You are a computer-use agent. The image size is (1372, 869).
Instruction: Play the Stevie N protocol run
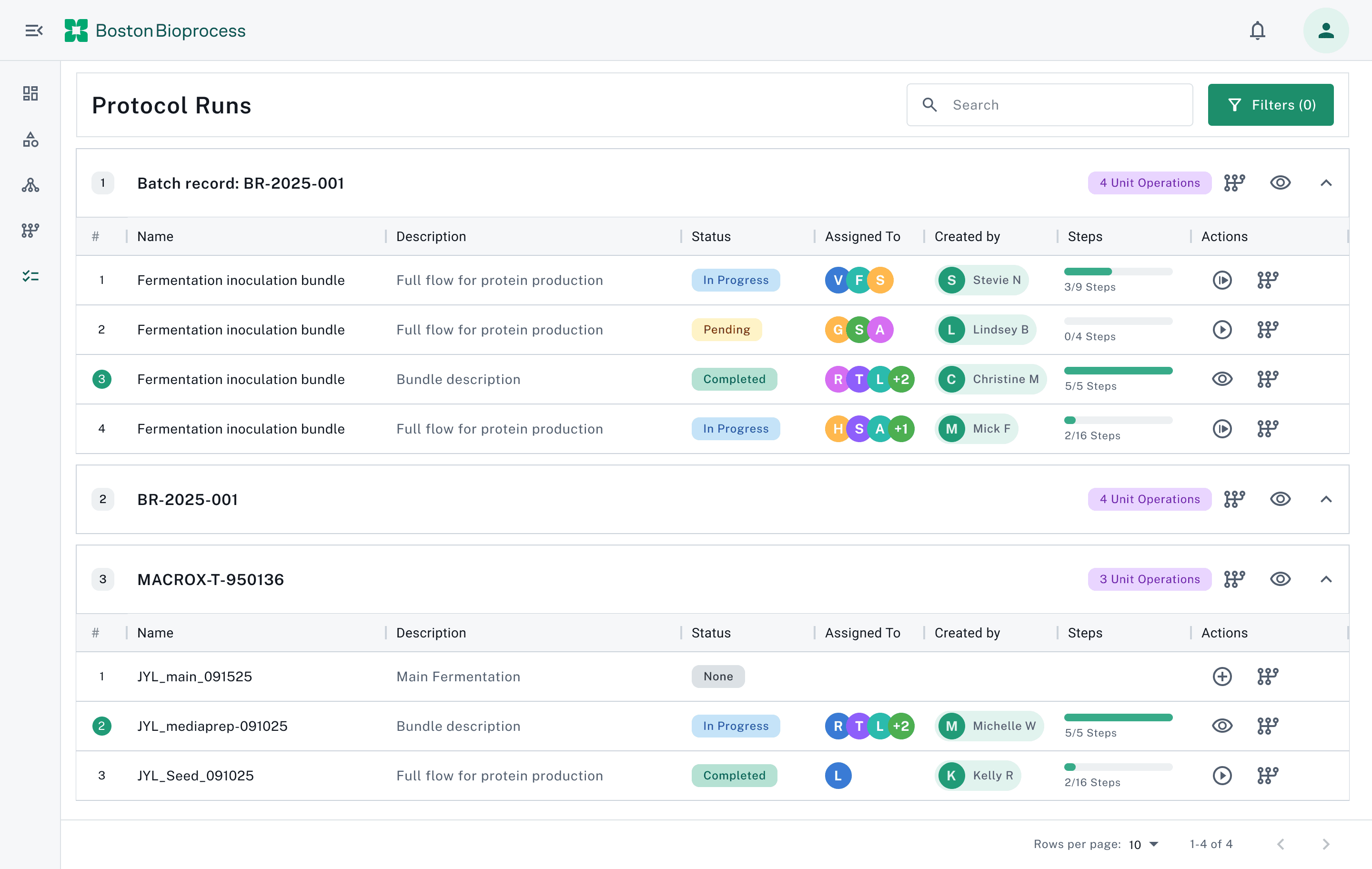pos(1221,280)
